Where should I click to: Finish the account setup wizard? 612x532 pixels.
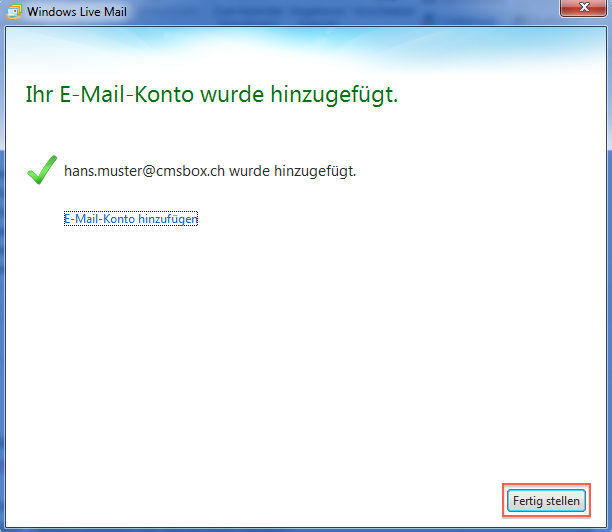[545, 499]
